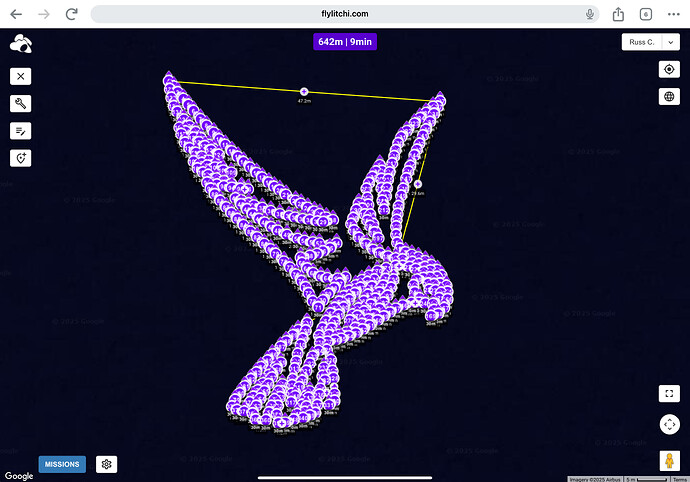The image size is (690, 482).
Task: Click the Litchi cloud logo
Action: click(x=21, y=44)
